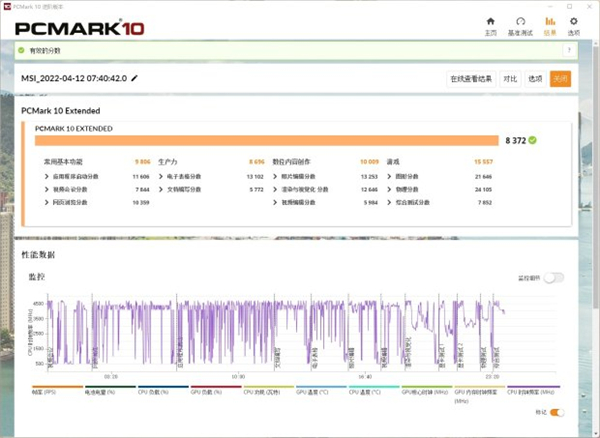Select the 帧率 (FPS) chart legend
This screenshot has width=600, height=438.
click(46, 393)
